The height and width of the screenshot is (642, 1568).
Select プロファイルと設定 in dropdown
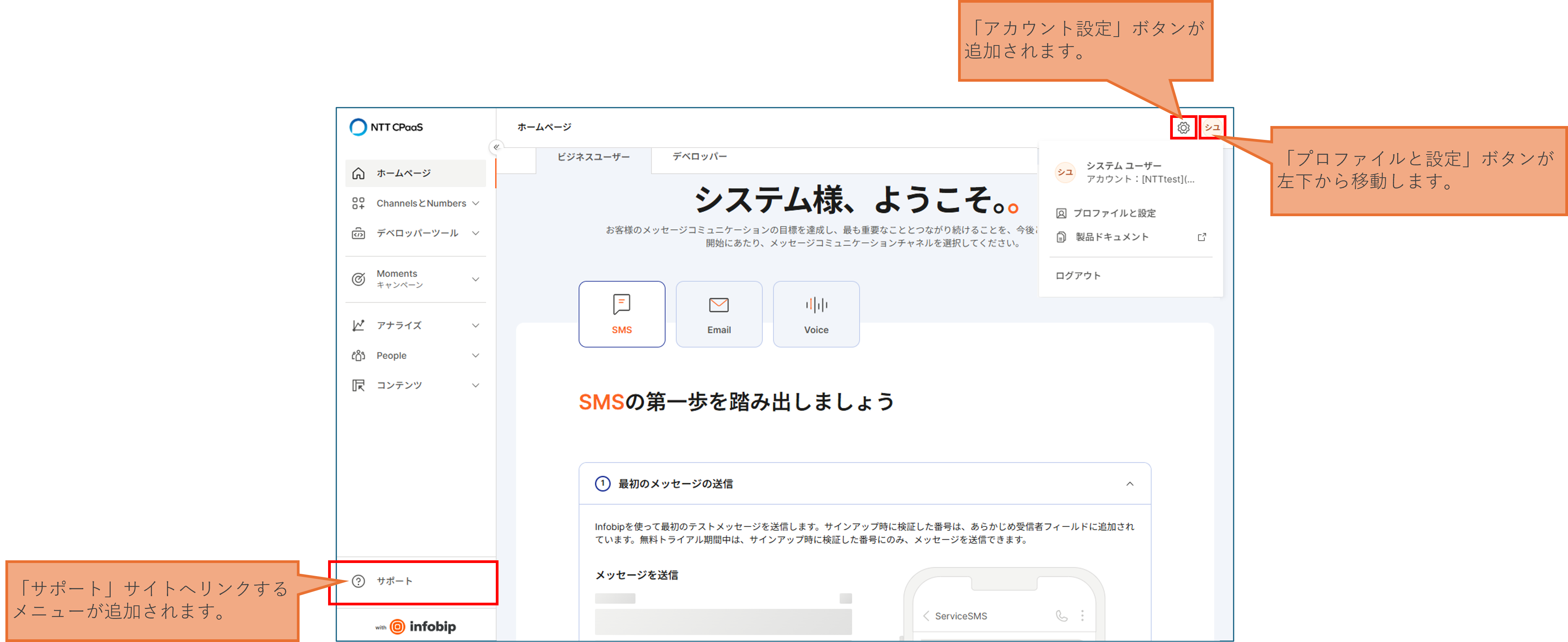1132,213
